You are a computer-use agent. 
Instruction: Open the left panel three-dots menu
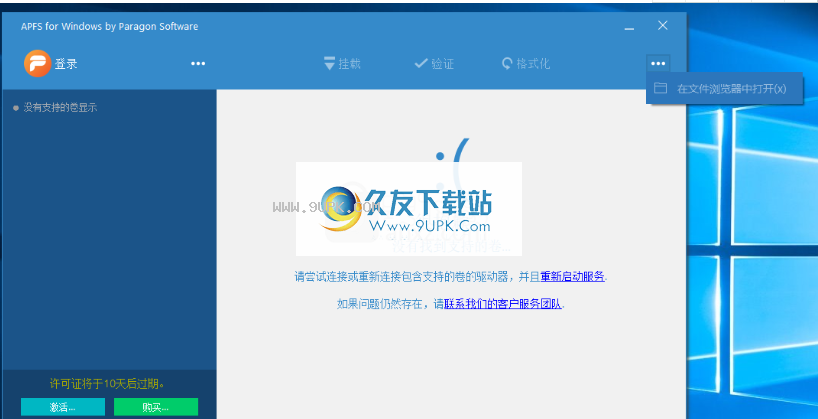[198, 64]
